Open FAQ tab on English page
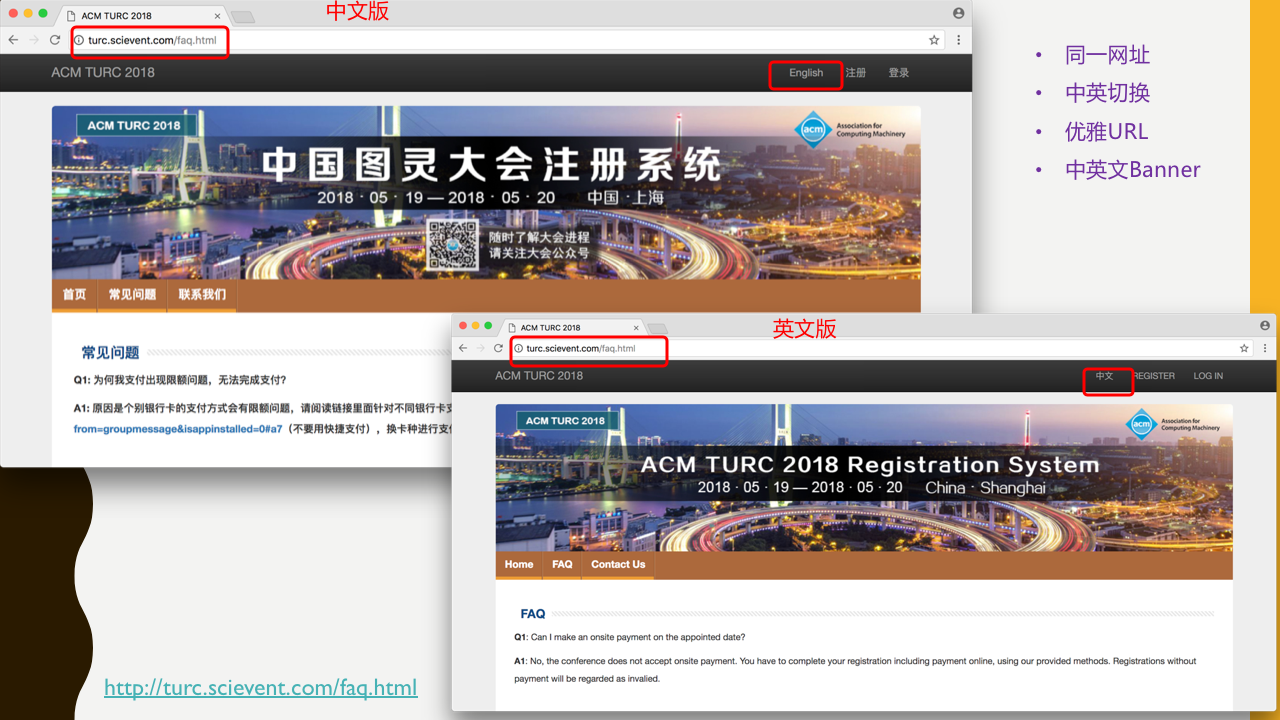1280x720 pixels. coord(562,564)
